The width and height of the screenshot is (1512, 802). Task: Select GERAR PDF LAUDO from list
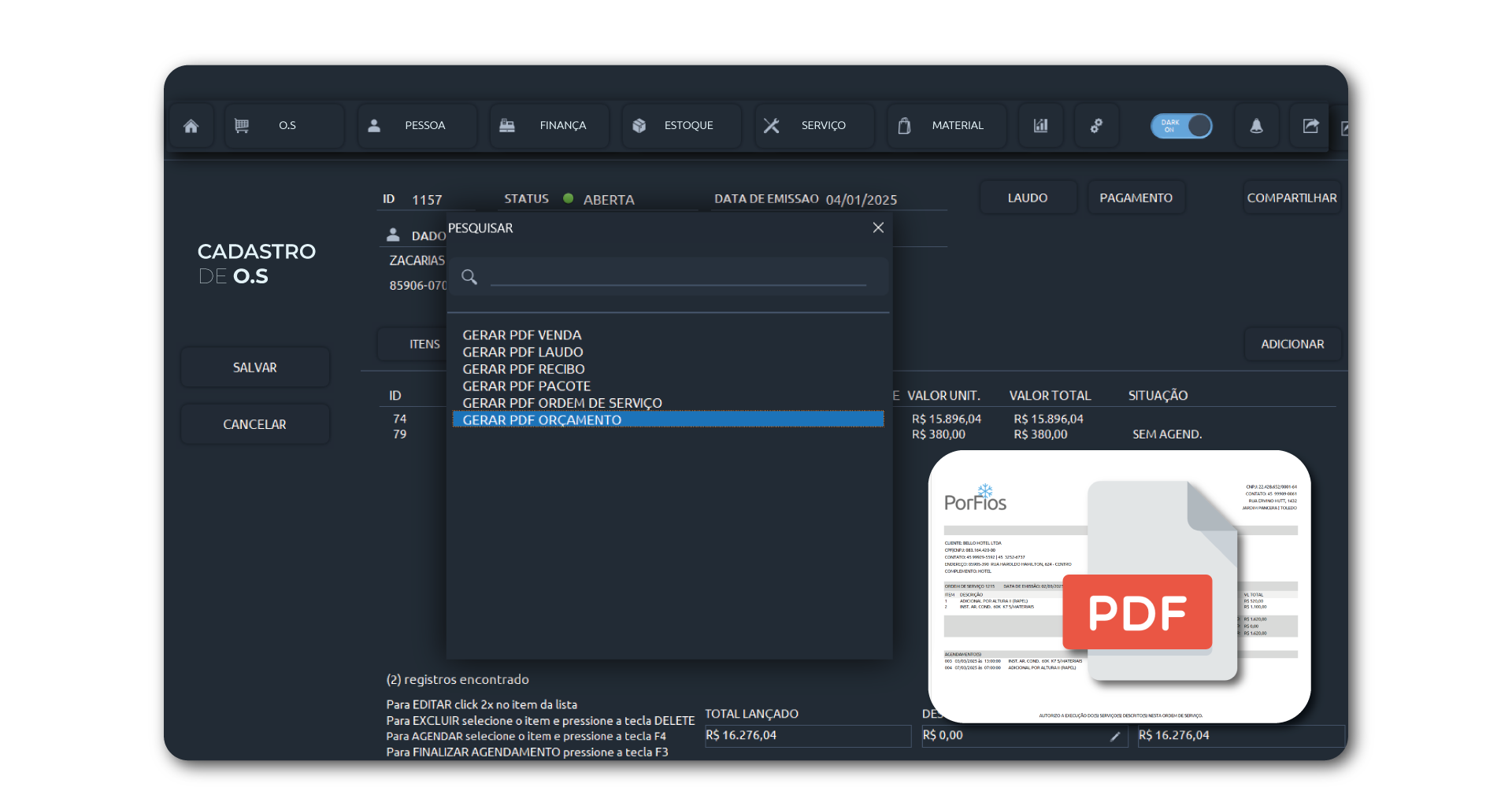point(522,353)
